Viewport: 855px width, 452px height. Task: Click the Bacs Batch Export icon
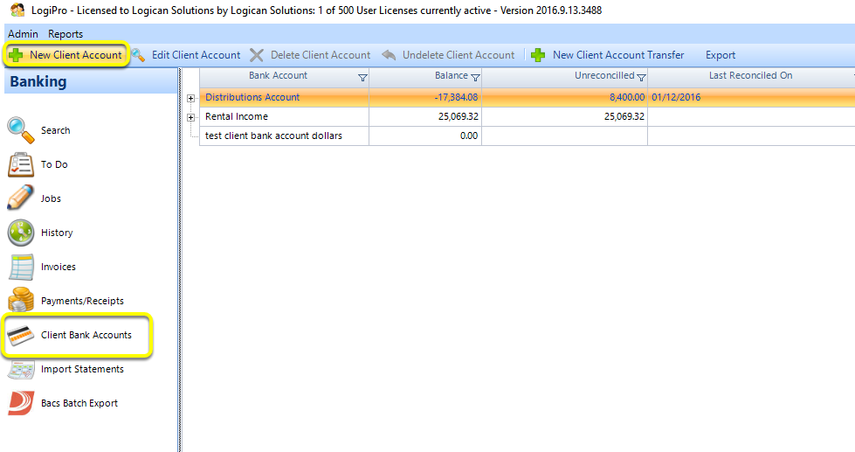[21, 403]
